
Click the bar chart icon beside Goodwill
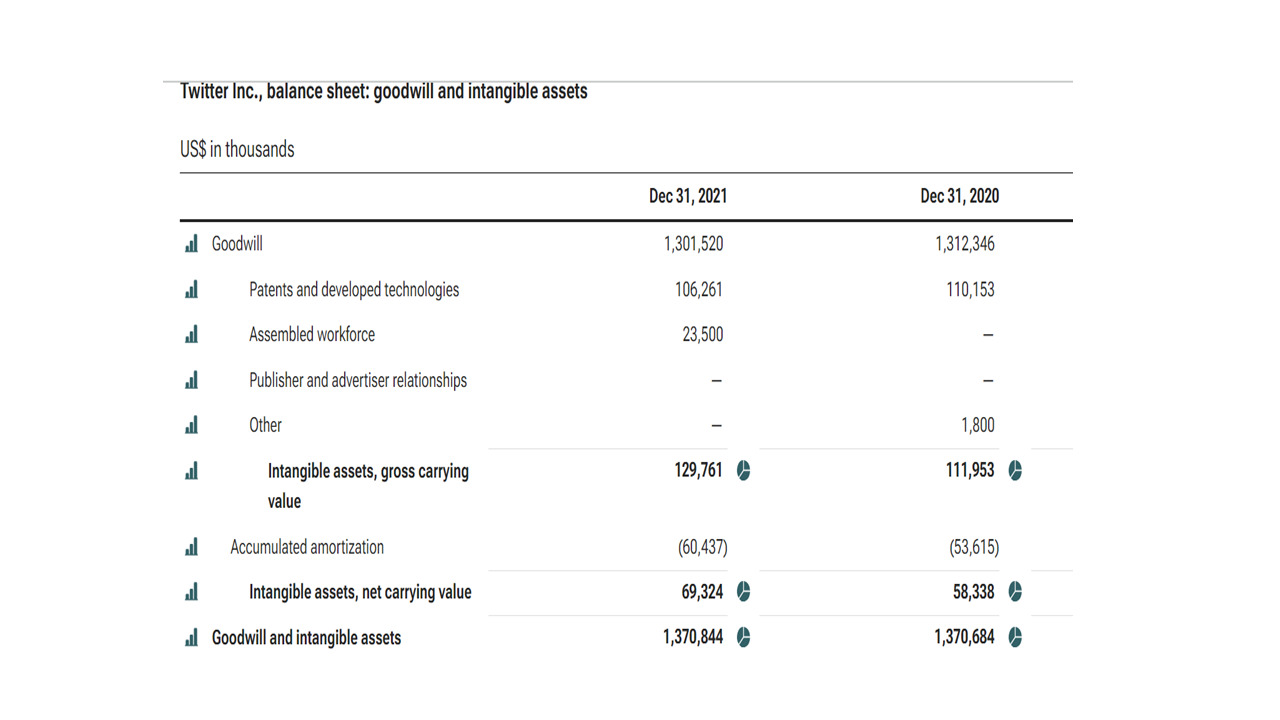click(x=191, y=244)
